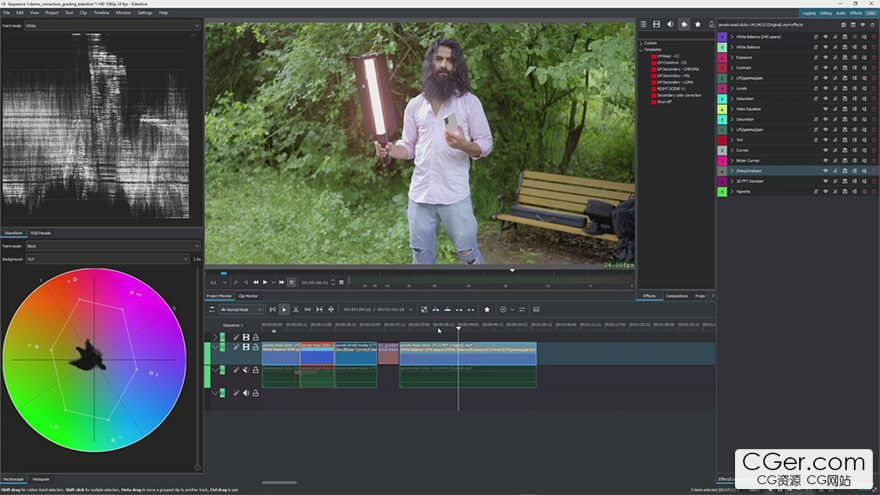Collapse the Templates folder
880x495 pixels.
pyautogui.click(x=641, y=49)
